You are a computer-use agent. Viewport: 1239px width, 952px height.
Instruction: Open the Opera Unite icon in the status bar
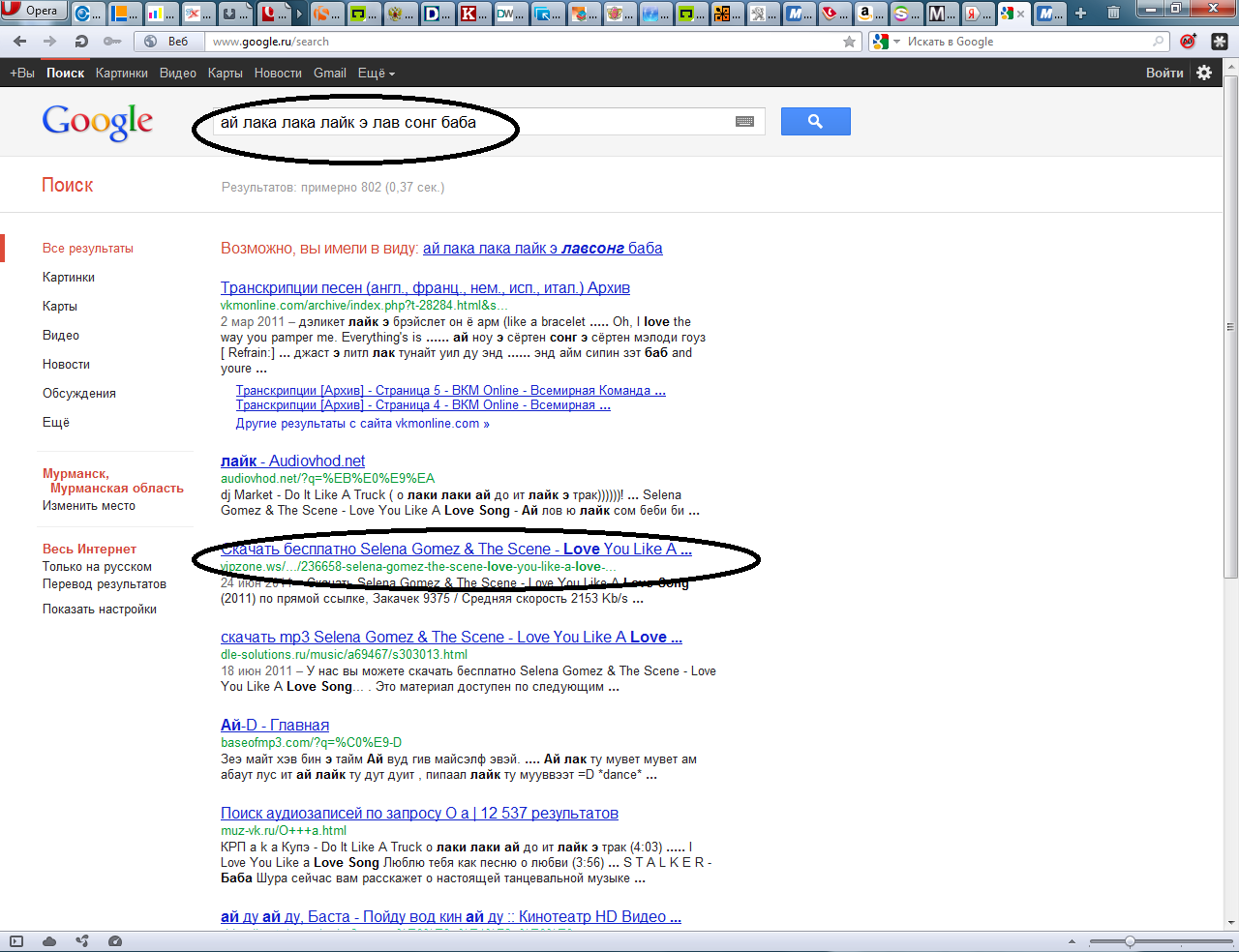pyautogui.click(x=82, y=941)
